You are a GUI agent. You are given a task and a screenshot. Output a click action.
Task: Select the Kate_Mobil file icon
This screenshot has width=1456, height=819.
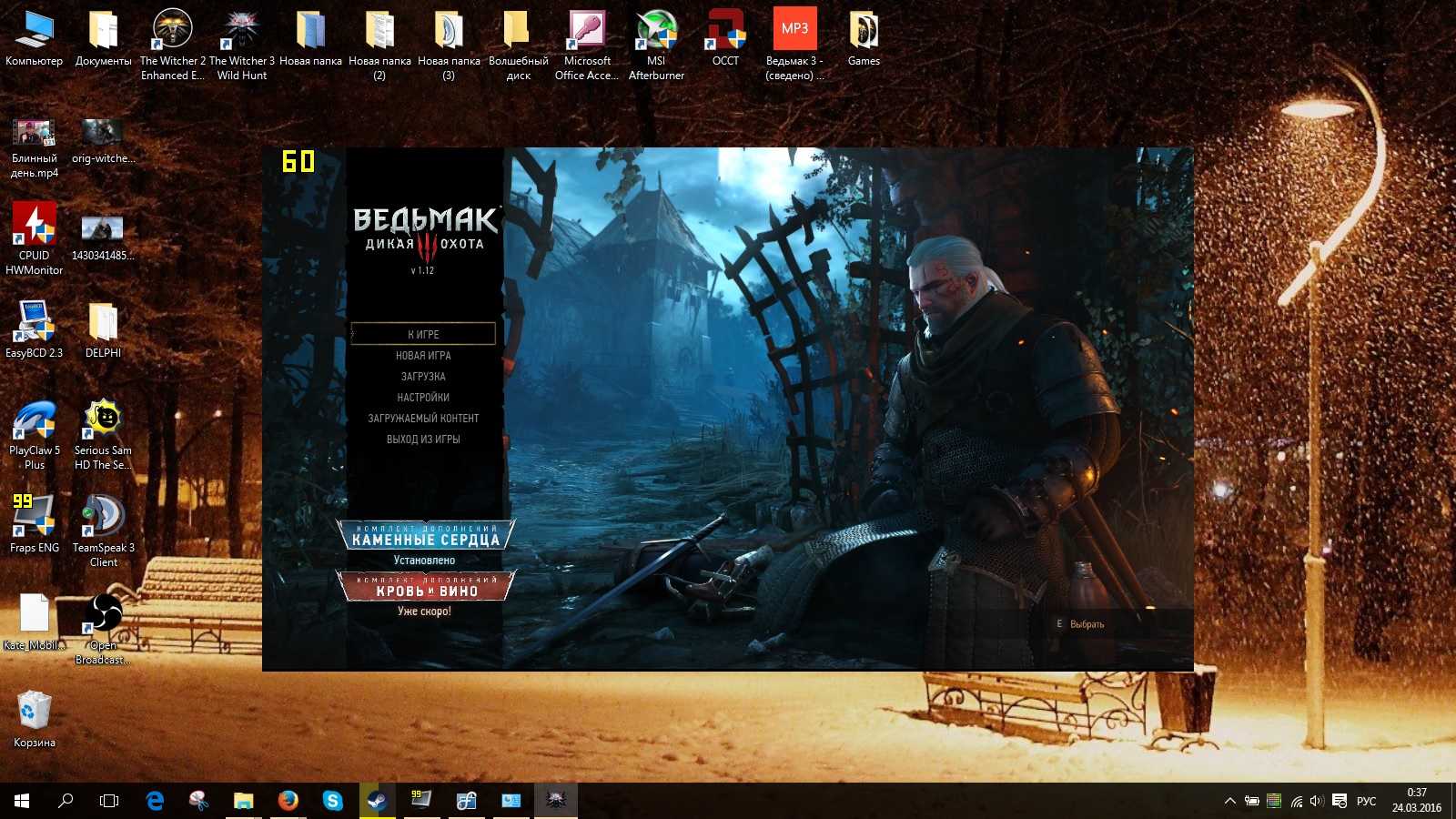[x=35, y=622]
